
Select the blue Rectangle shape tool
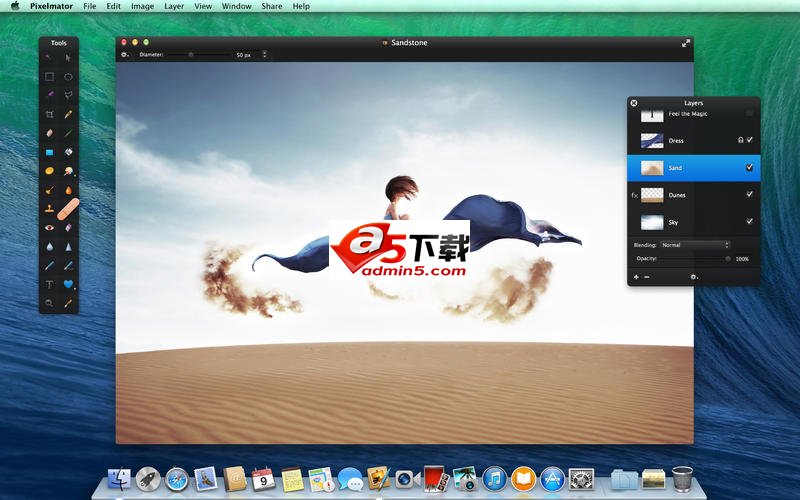coord(49,152)
